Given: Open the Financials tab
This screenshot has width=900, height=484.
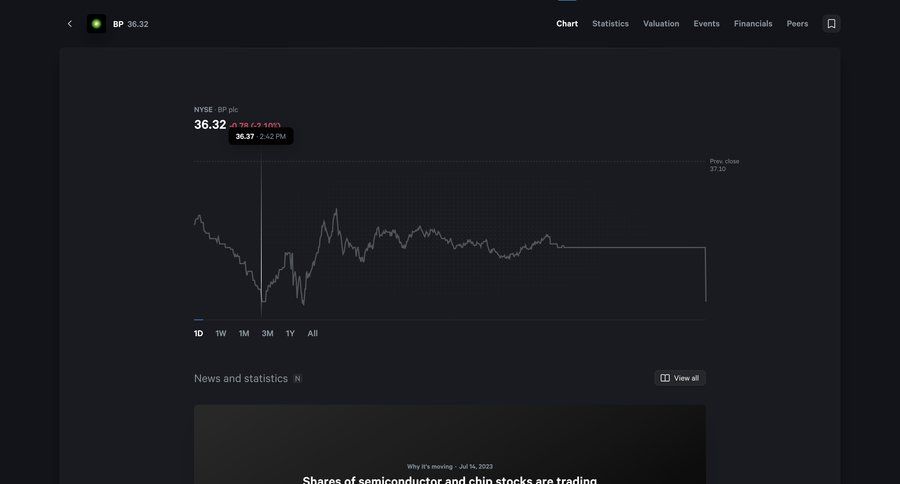Looking at the screenshot, I should (x=753, y=24).
